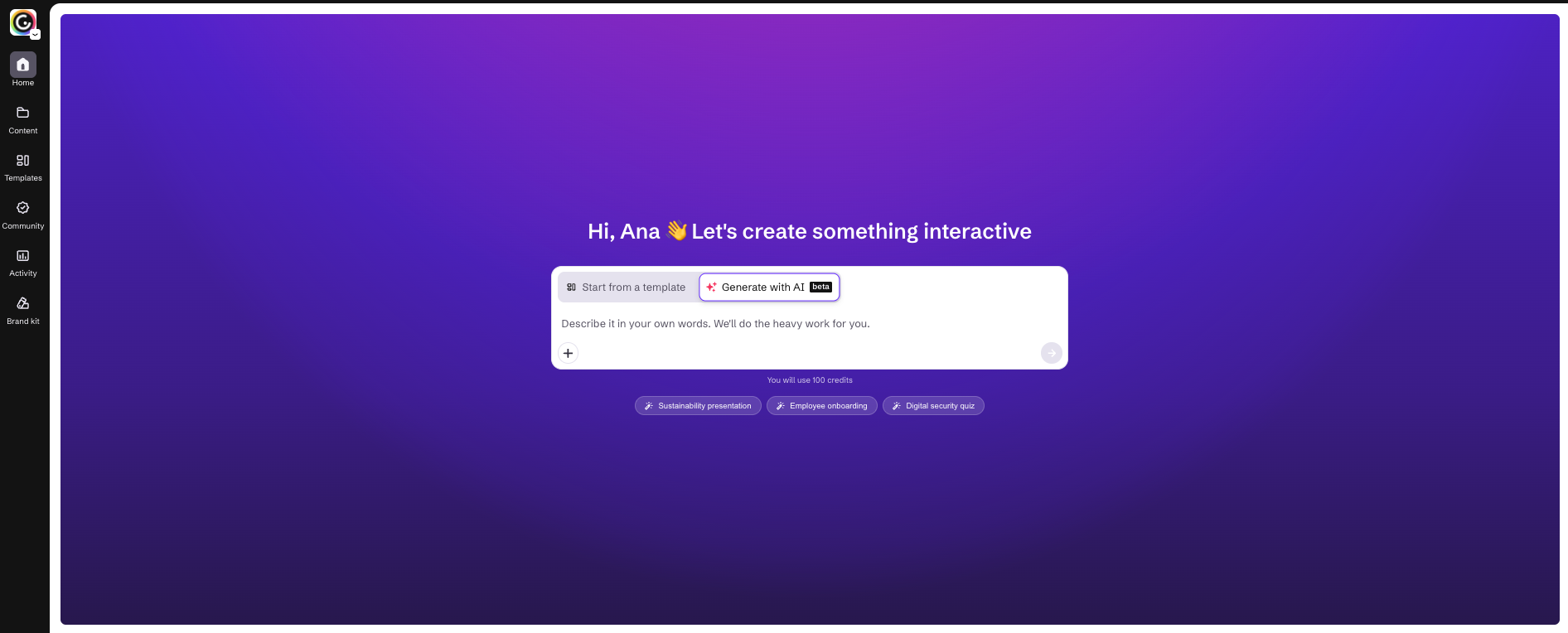The image size is (1568, 633).
Task: Choose the Digital security quiz suggestion
Action: 933,406
